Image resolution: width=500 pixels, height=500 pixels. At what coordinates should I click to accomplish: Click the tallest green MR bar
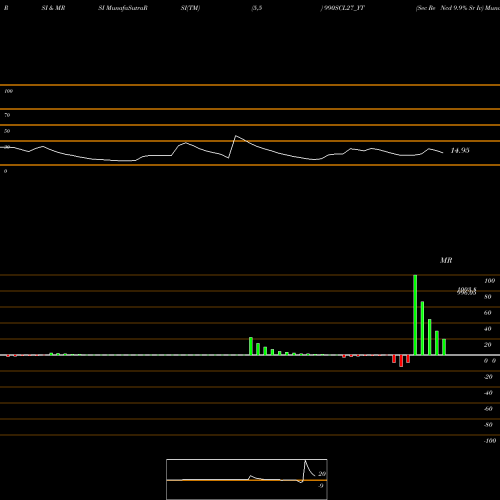point(415,315)
